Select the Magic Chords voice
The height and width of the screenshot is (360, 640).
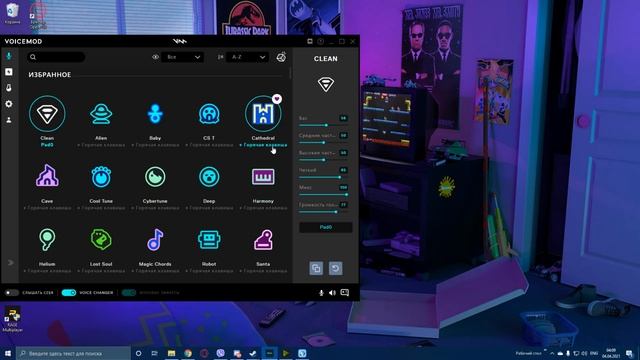click(155, 240)
